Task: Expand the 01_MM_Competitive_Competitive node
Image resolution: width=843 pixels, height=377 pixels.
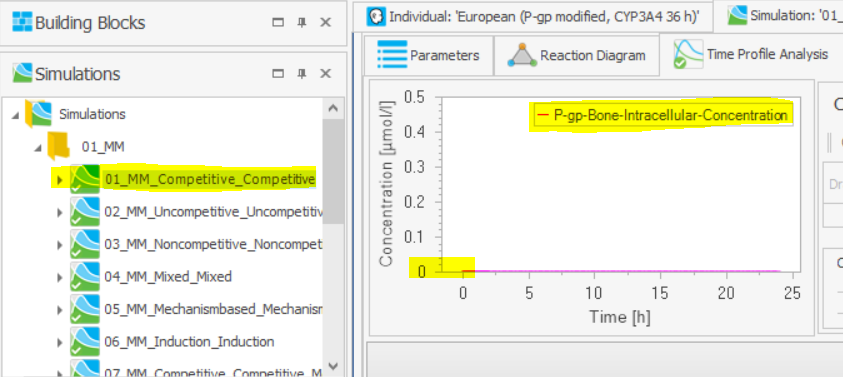Action: pyautogui.click(x=60, y=180)
